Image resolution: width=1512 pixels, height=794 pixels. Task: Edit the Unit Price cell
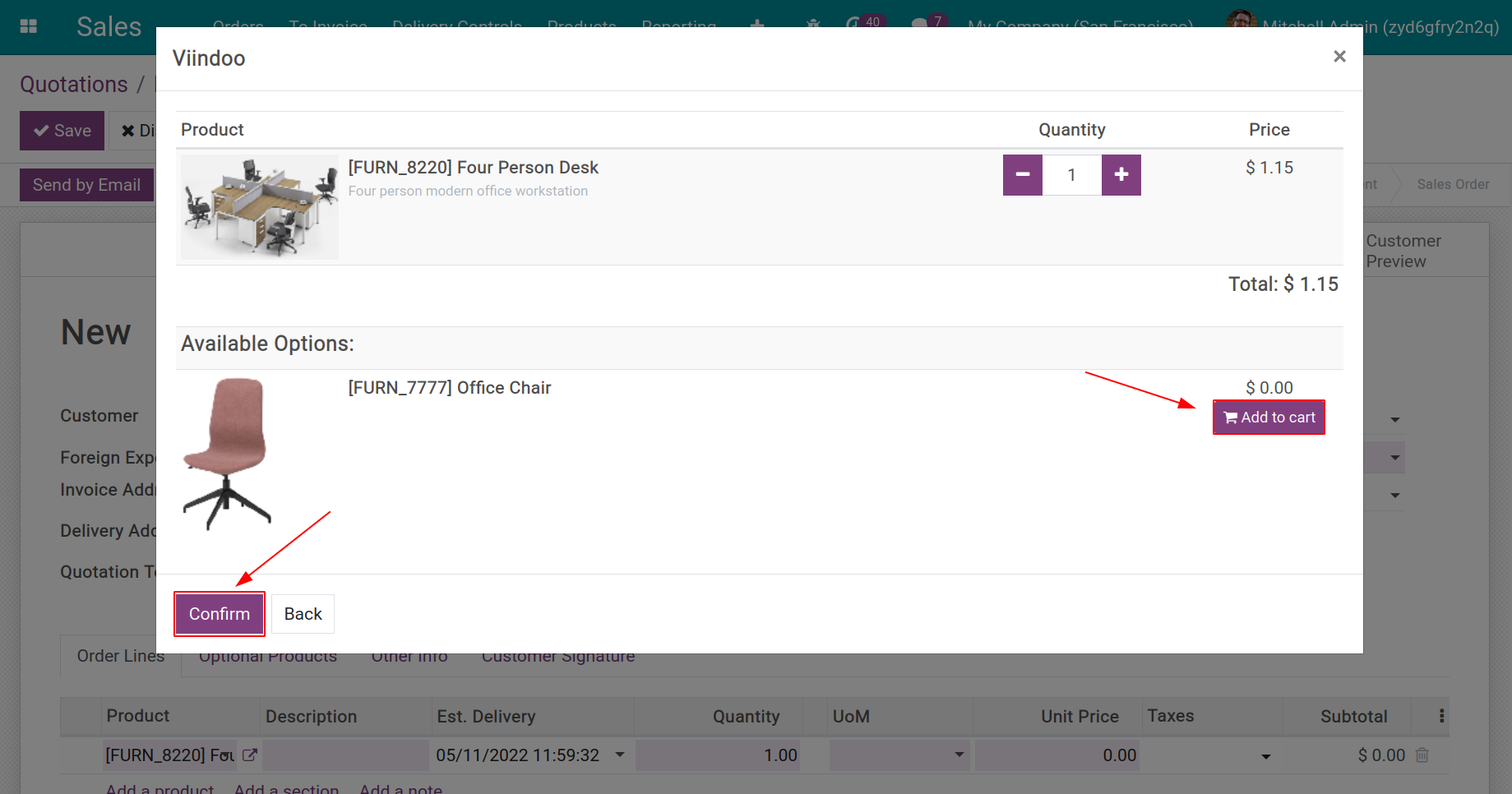coord(1057,755)
